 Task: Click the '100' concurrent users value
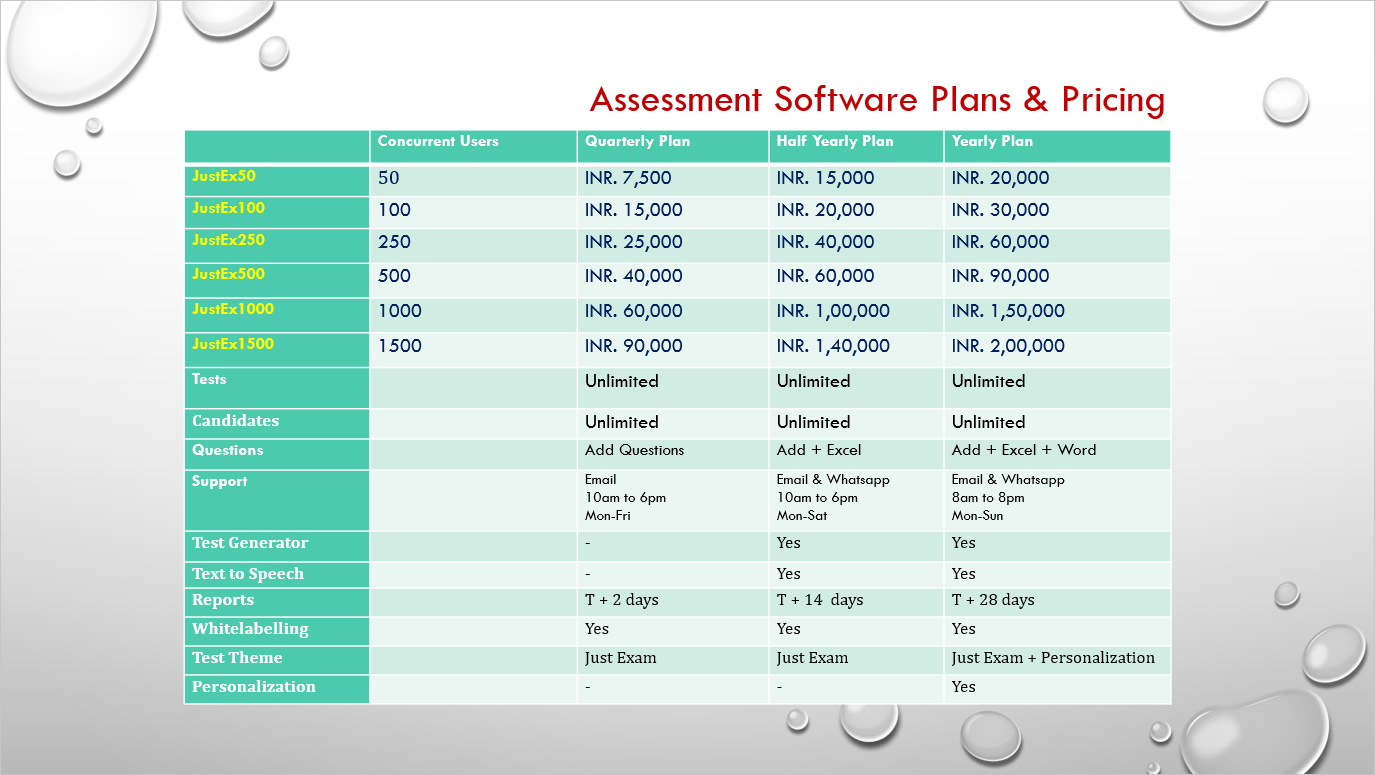tap(394, 210)
